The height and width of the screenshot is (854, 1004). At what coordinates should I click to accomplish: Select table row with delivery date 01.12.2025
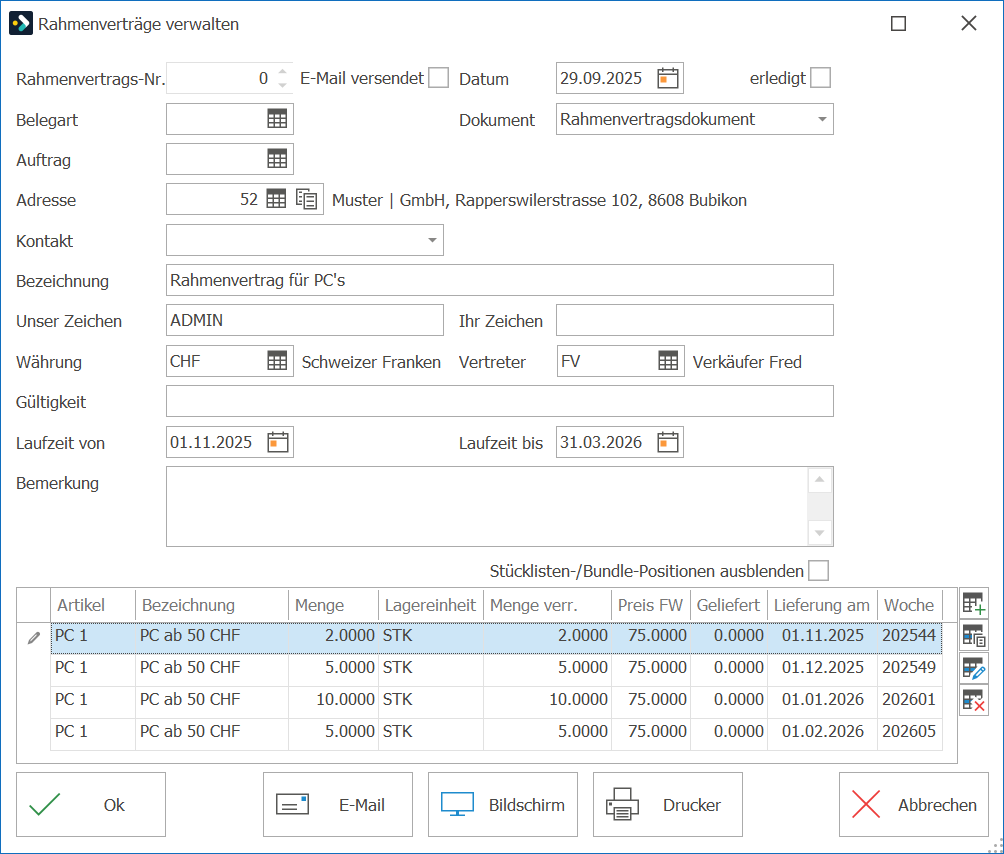pos(496,668)
